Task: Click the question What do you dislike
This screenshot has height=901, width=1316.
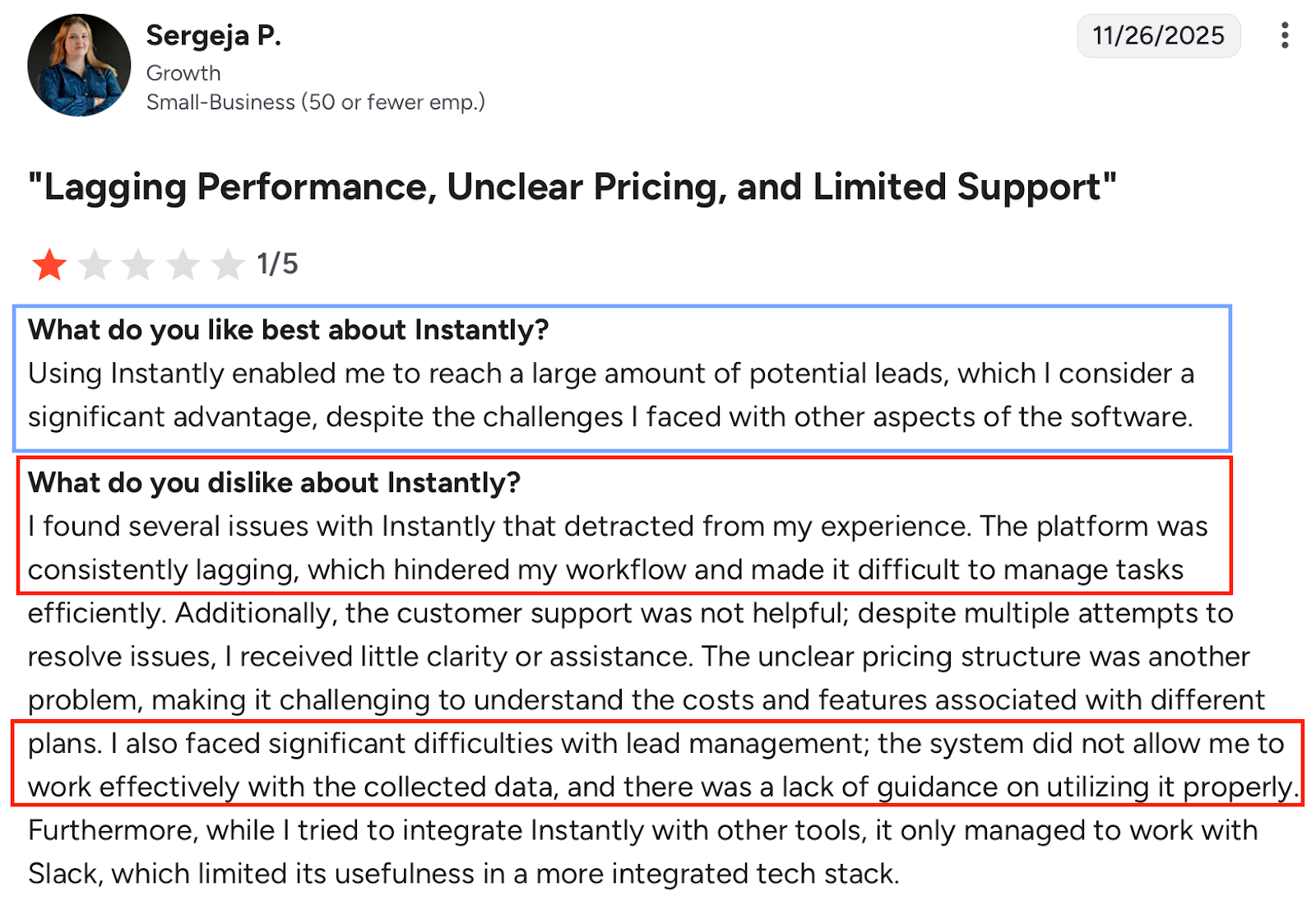Action: coord(274,483)
